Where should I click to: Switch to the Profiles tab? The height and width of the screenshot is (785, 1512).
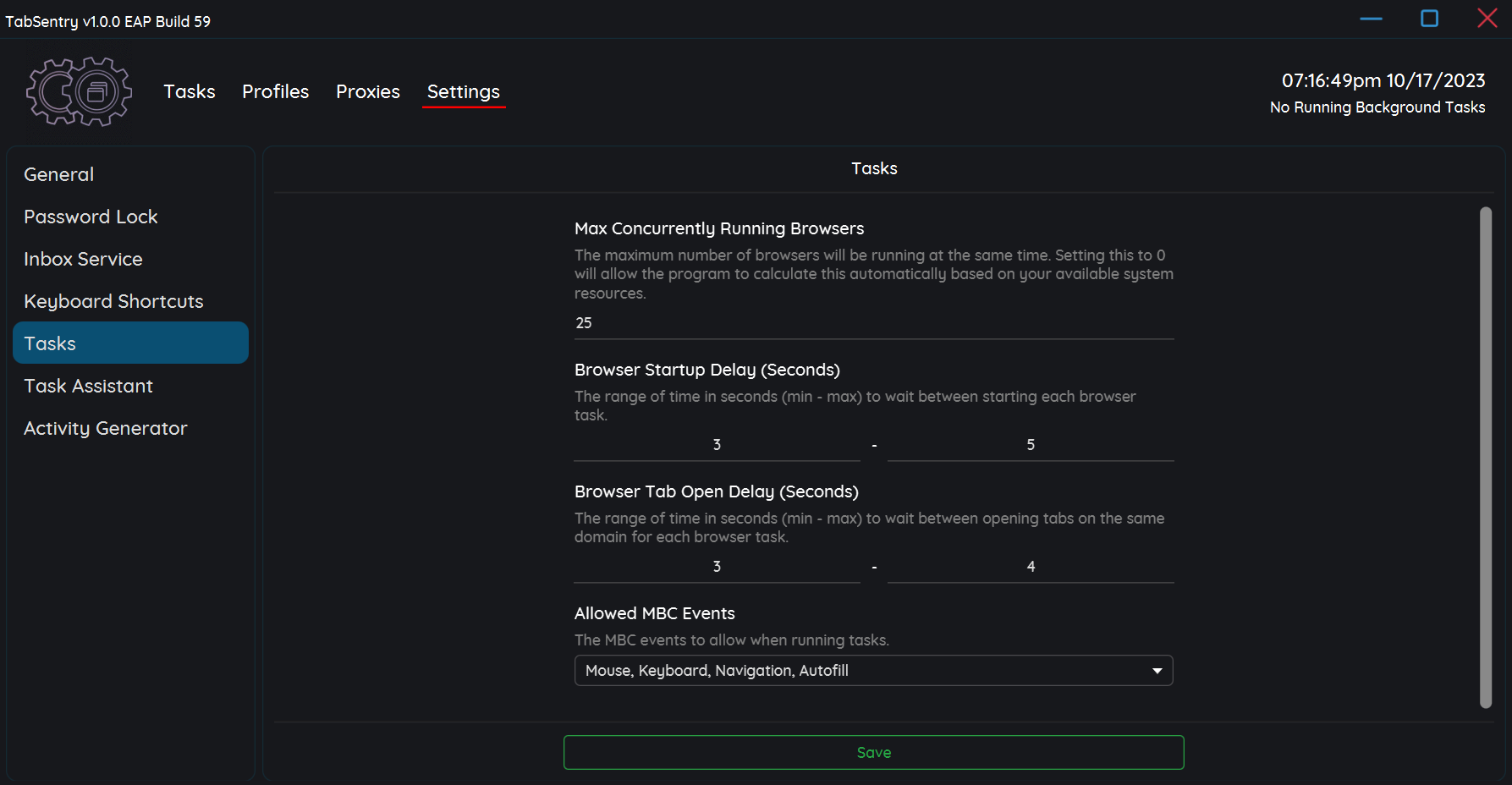point(275,91)
